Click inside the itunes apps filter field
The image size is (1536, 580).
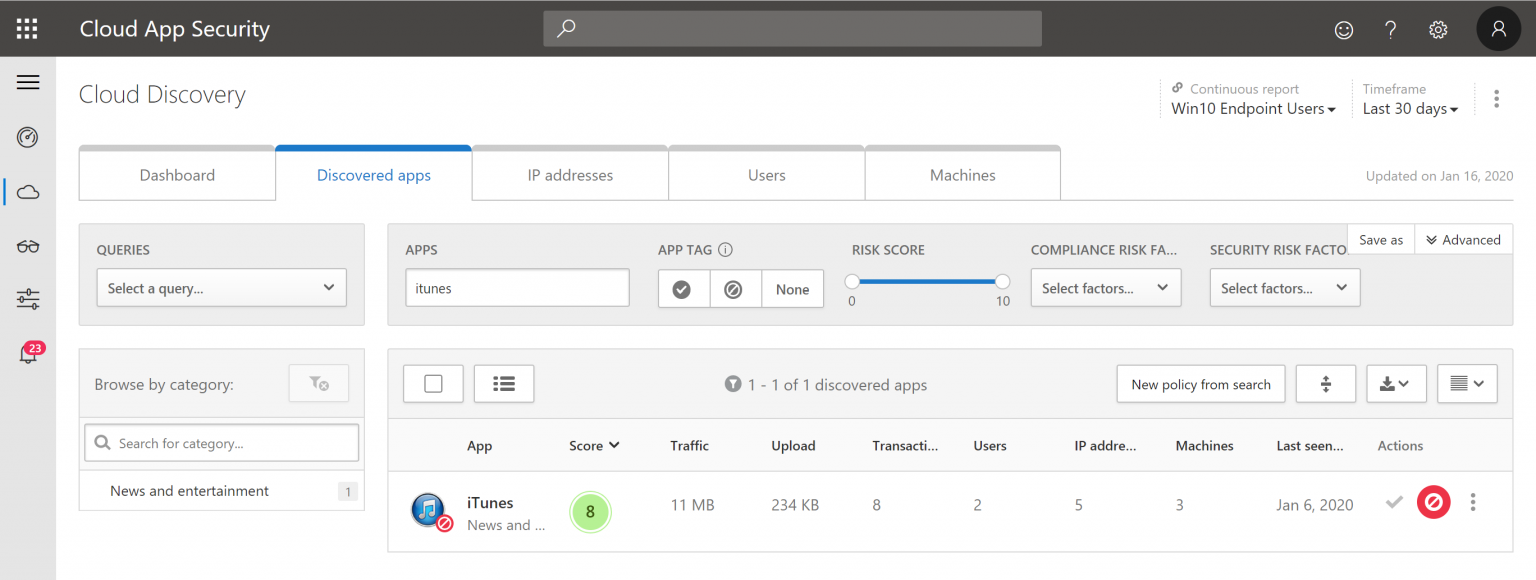tap(517, 287)
